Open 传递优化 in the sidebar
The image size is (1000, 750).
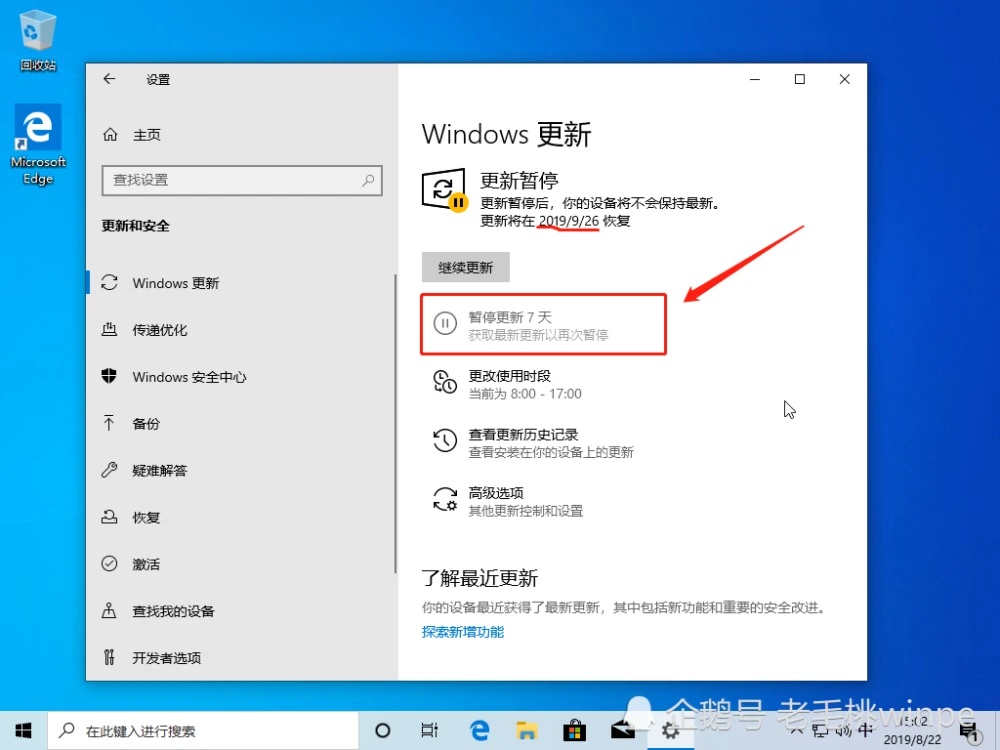tap(159, 330)
